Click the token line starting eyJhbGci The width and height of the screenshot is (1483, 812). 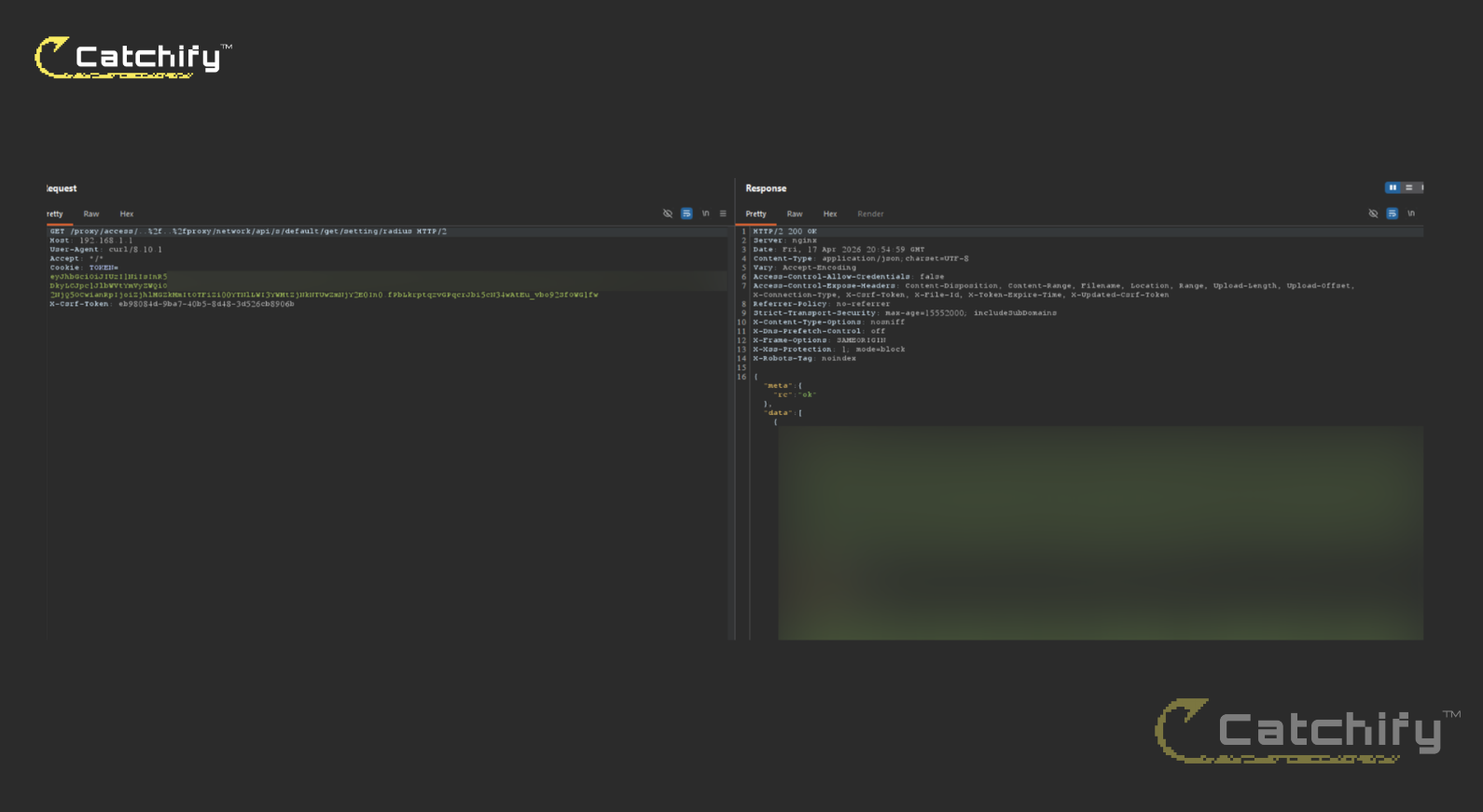109,277
